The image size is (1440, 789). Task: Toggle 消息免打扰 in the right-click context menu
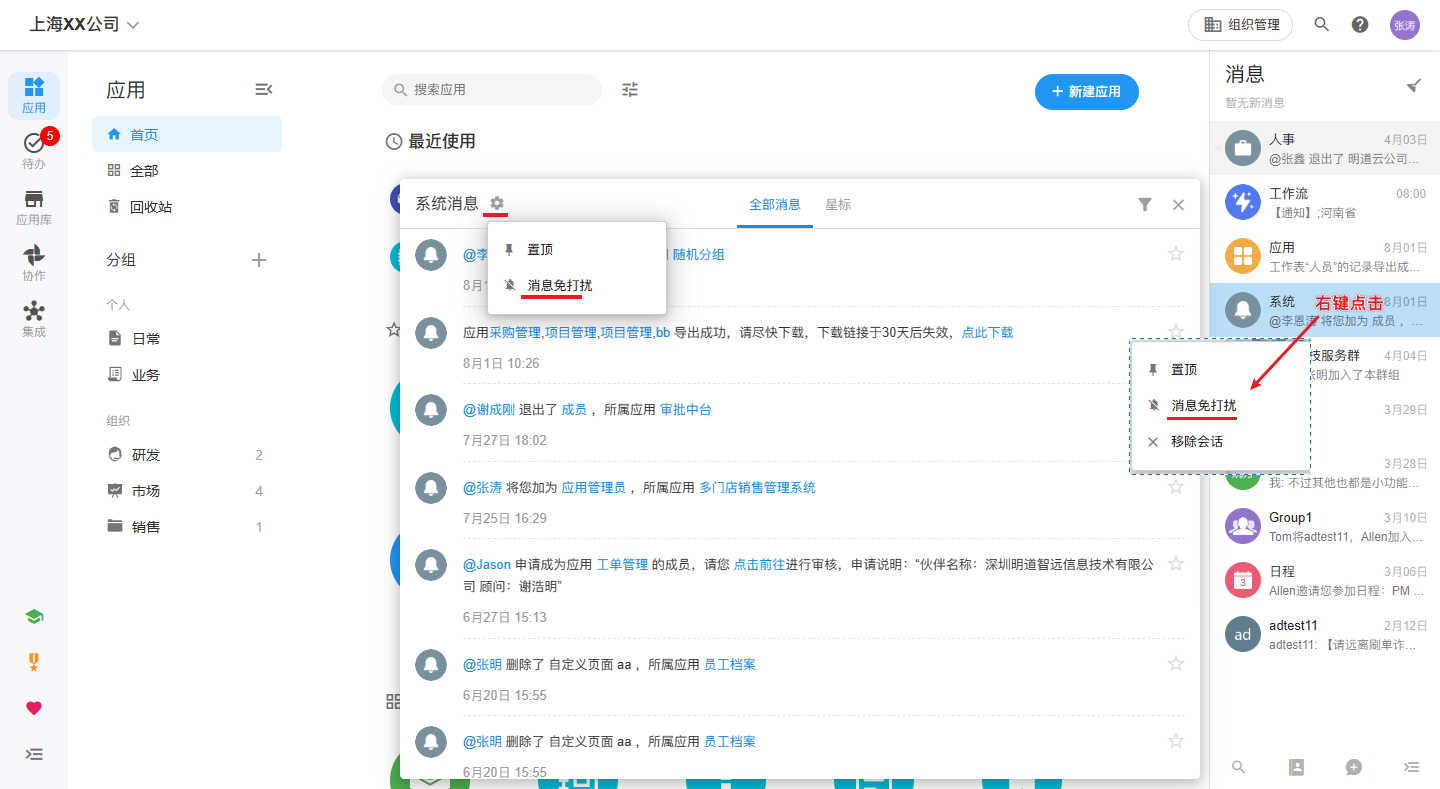click(x=1203, y=406)
